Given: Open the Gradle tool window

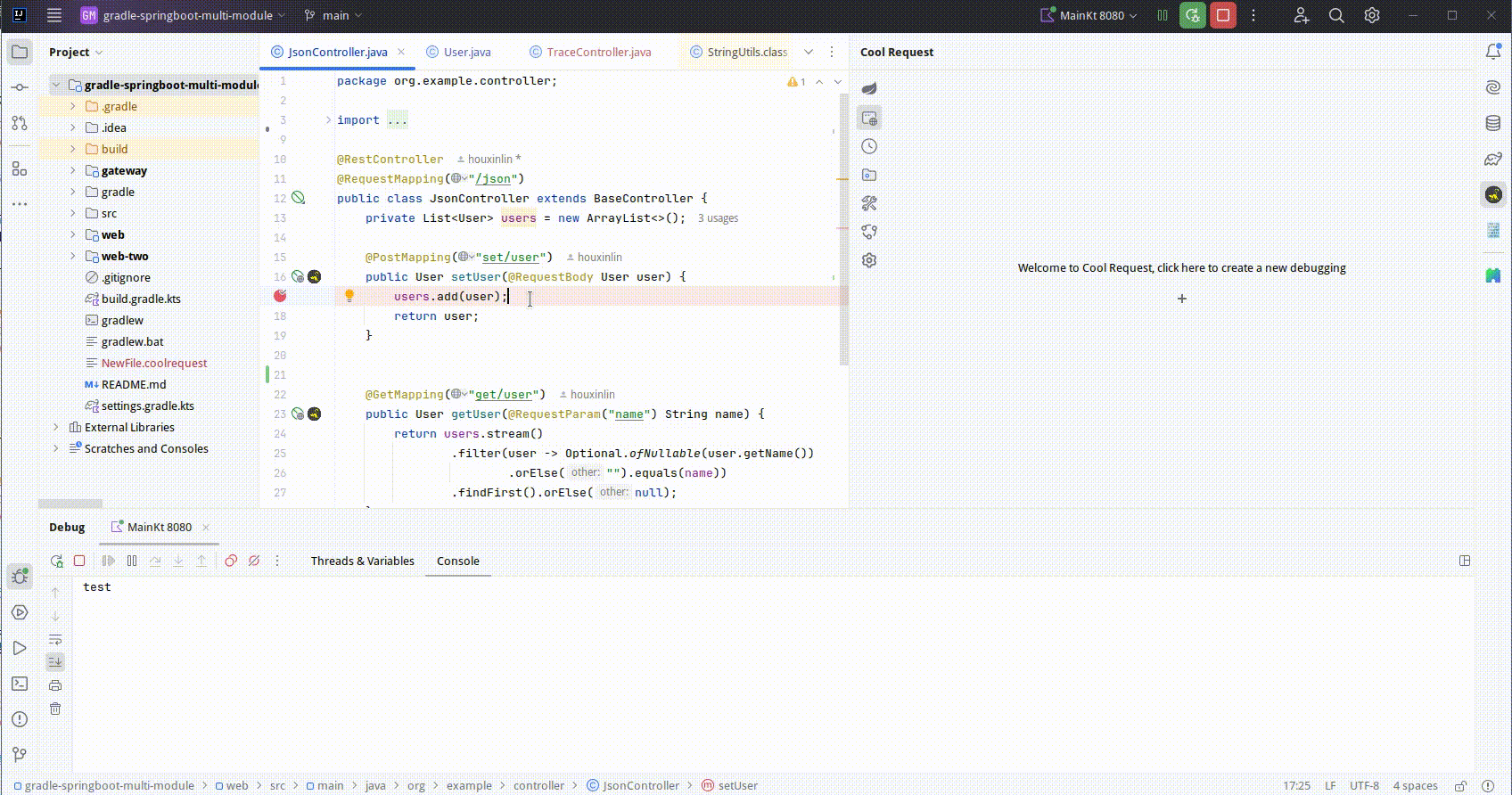Looking at the screenshot, I should point(1493,159).
